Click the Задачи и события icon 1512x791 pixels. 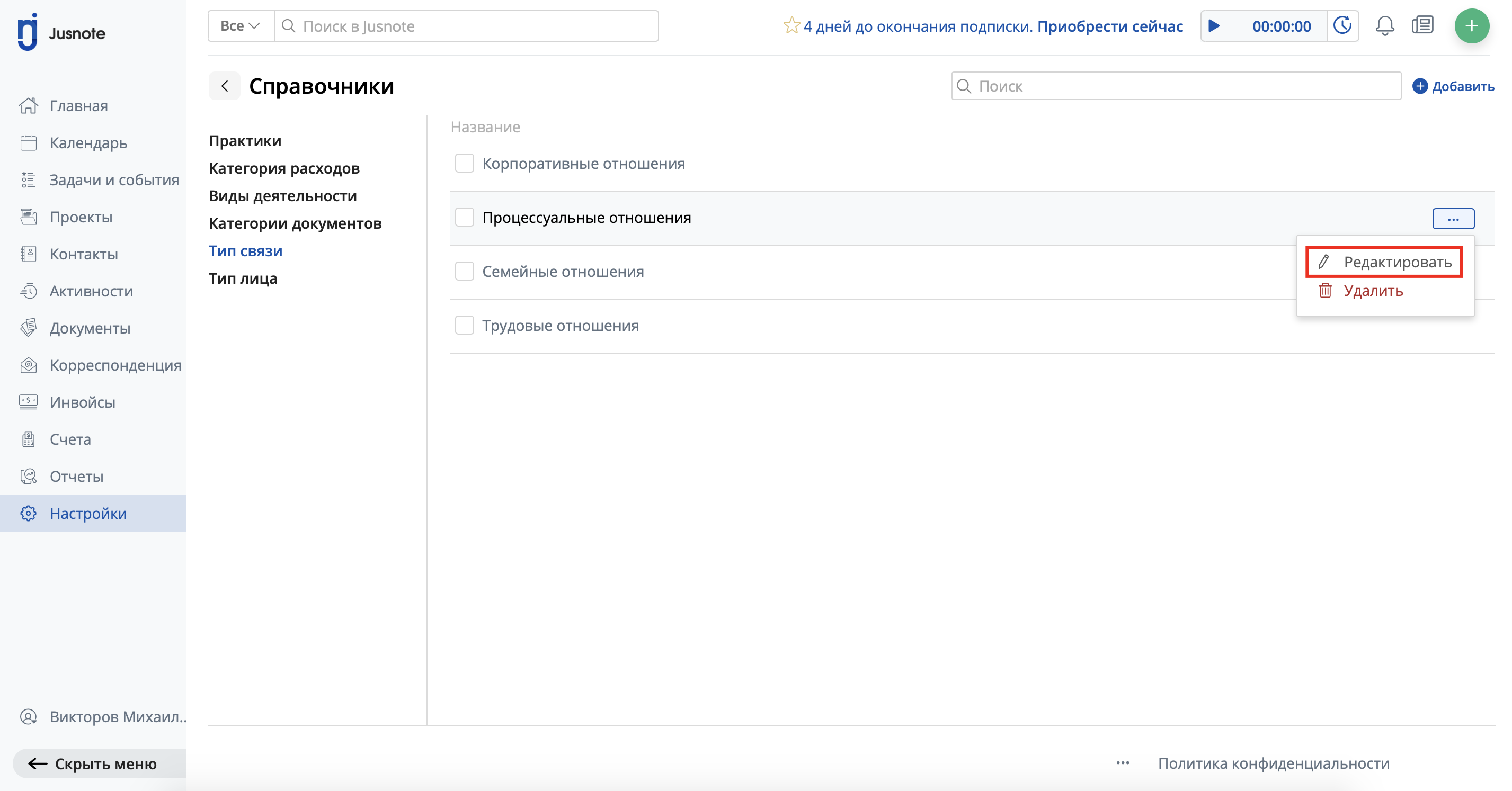[28, 179]
